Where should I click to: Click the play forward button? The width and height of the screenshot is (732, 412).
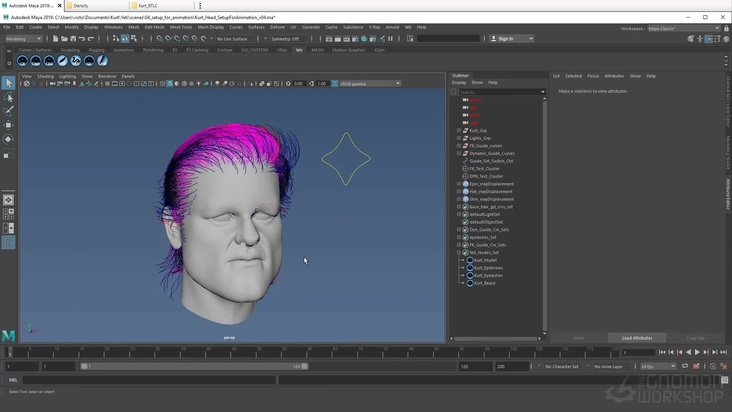[697, 352]
